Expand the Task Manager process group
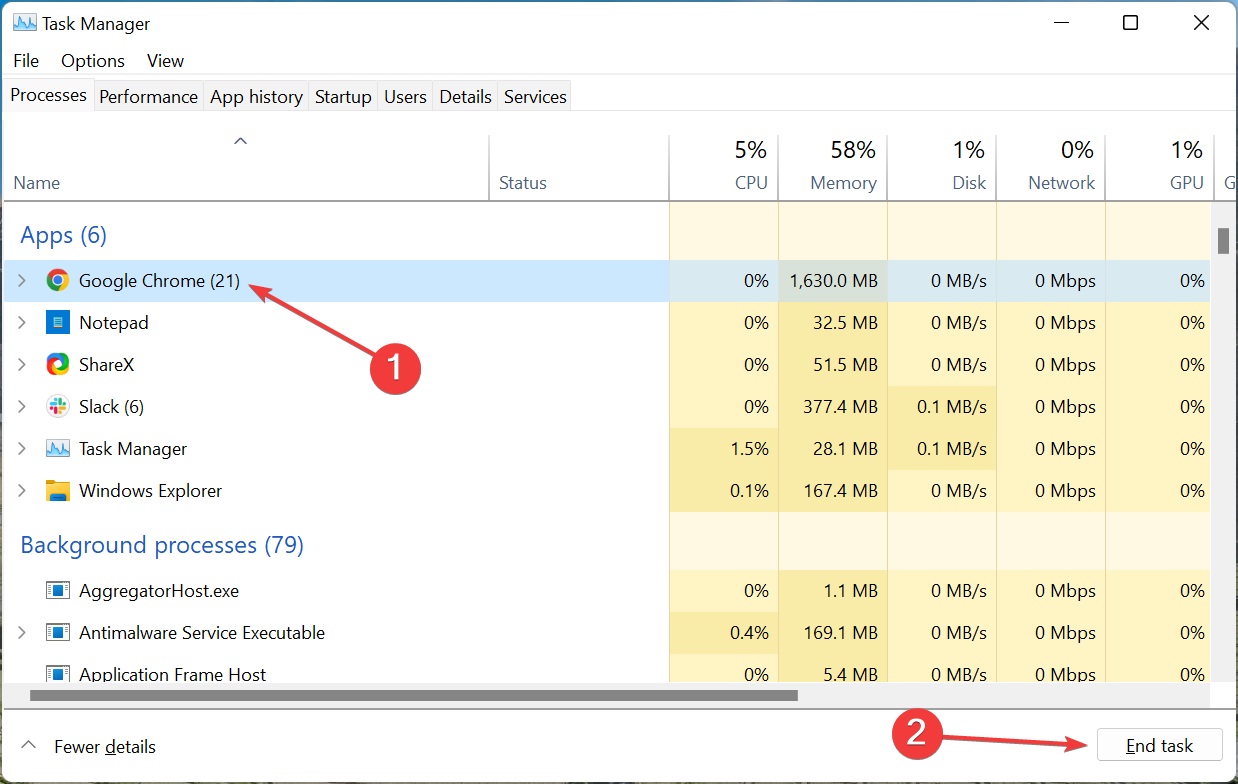Viewport: 1238px width, 784px height. (x=22, y=449)
